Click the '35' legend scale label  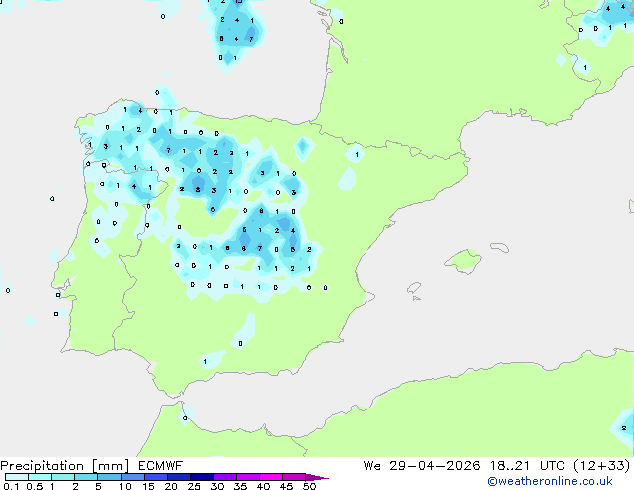(x=240, y=486)
